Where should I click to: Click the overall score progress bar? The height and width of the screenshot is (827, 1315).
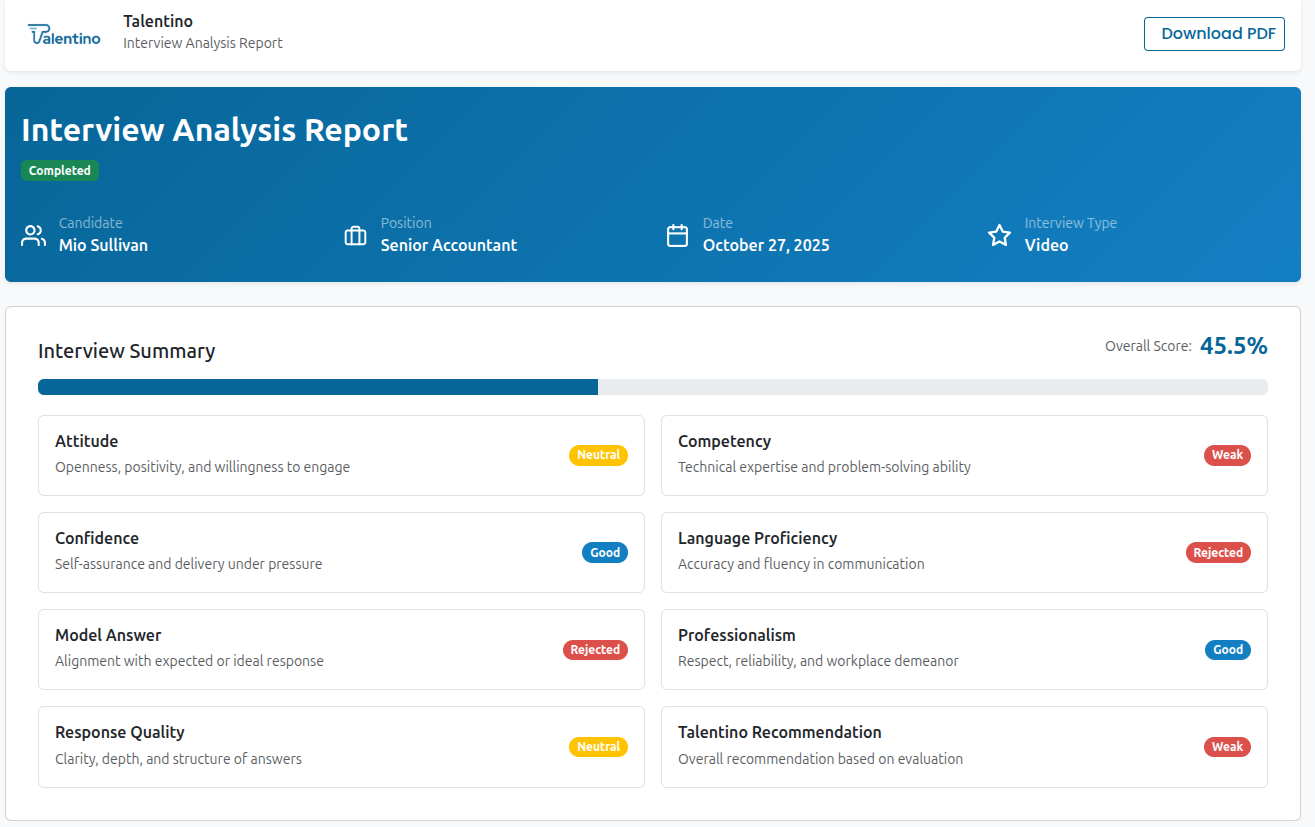[652, 387]
